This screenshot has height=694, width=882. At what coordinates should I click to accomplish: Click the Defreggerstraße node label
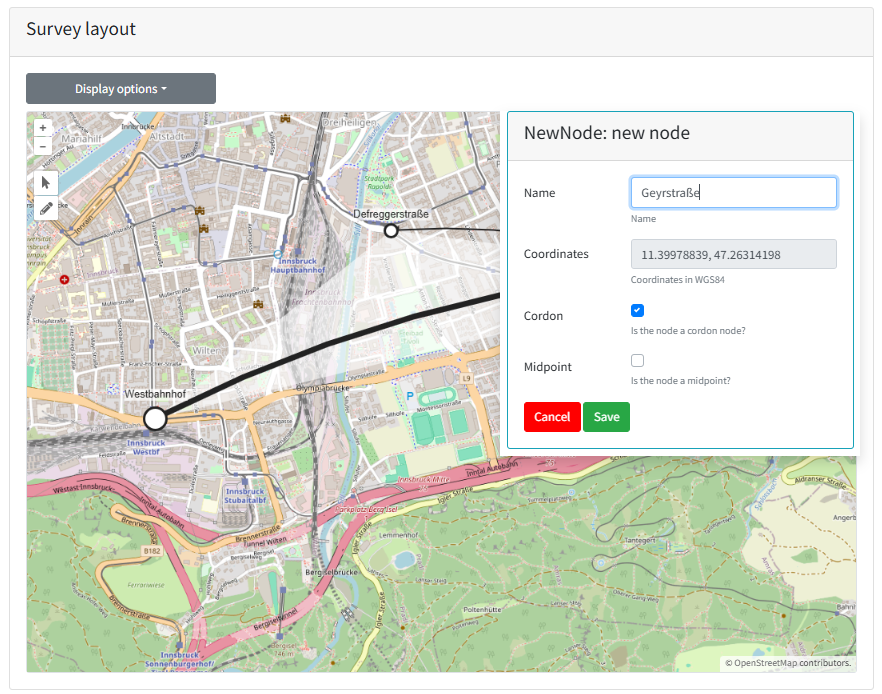[x=391, y=214]
